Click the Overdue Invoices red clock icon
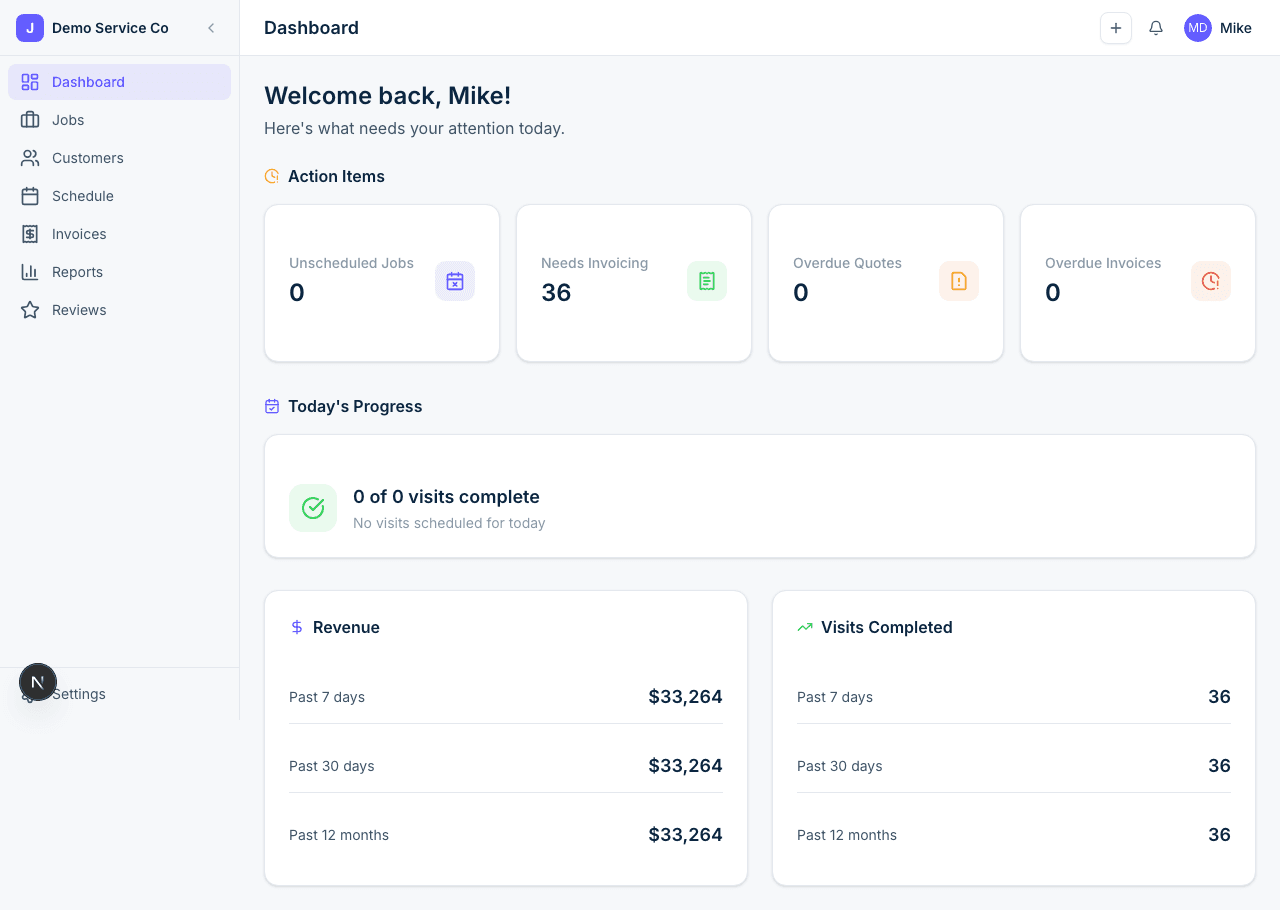 1211,281
